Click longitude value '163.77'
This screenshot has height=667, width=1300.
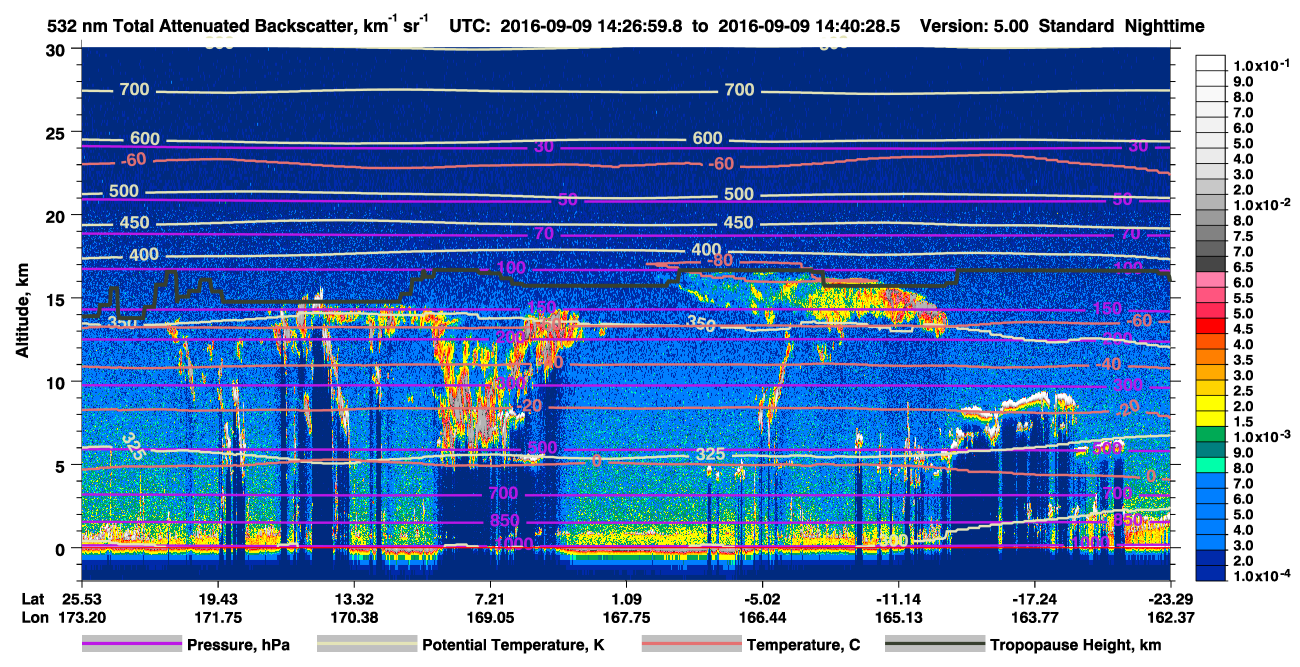coord(1035,617)
